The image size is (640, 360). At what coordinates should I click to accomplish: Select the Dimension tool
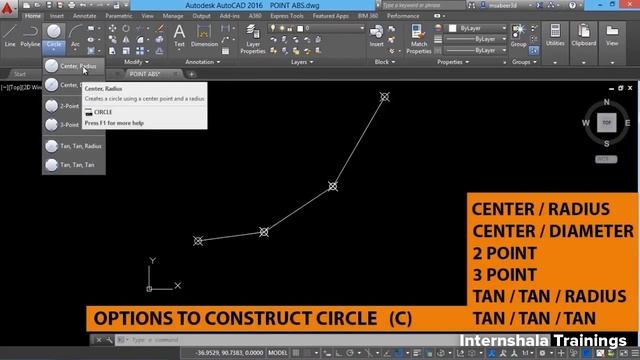pyautogui.click(x=204, y=36)
